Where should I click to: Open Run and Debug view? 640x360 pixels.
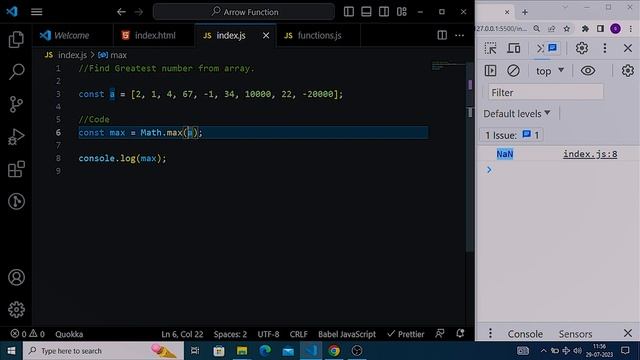point(16,137)
